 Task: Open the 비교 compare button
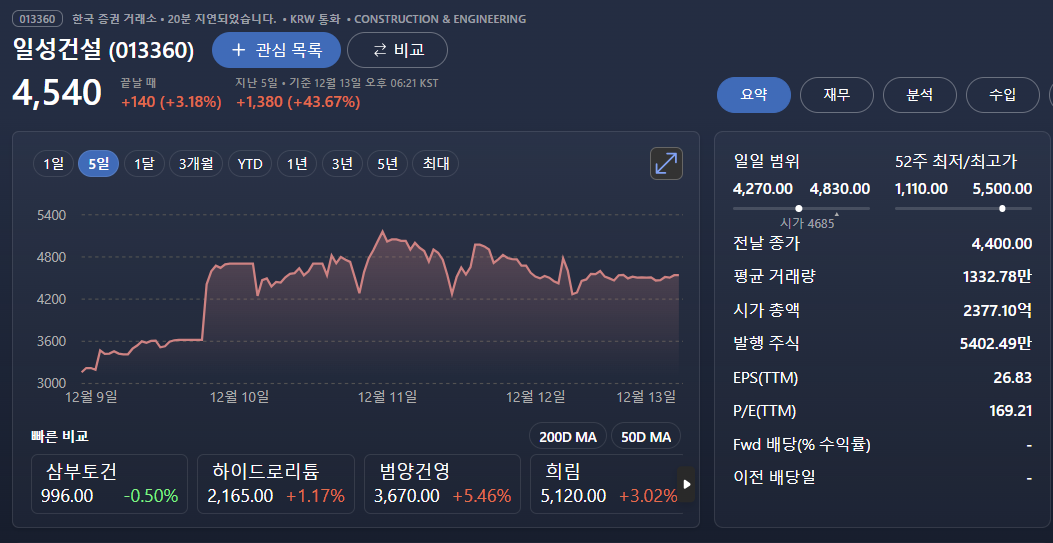(398, 50)
